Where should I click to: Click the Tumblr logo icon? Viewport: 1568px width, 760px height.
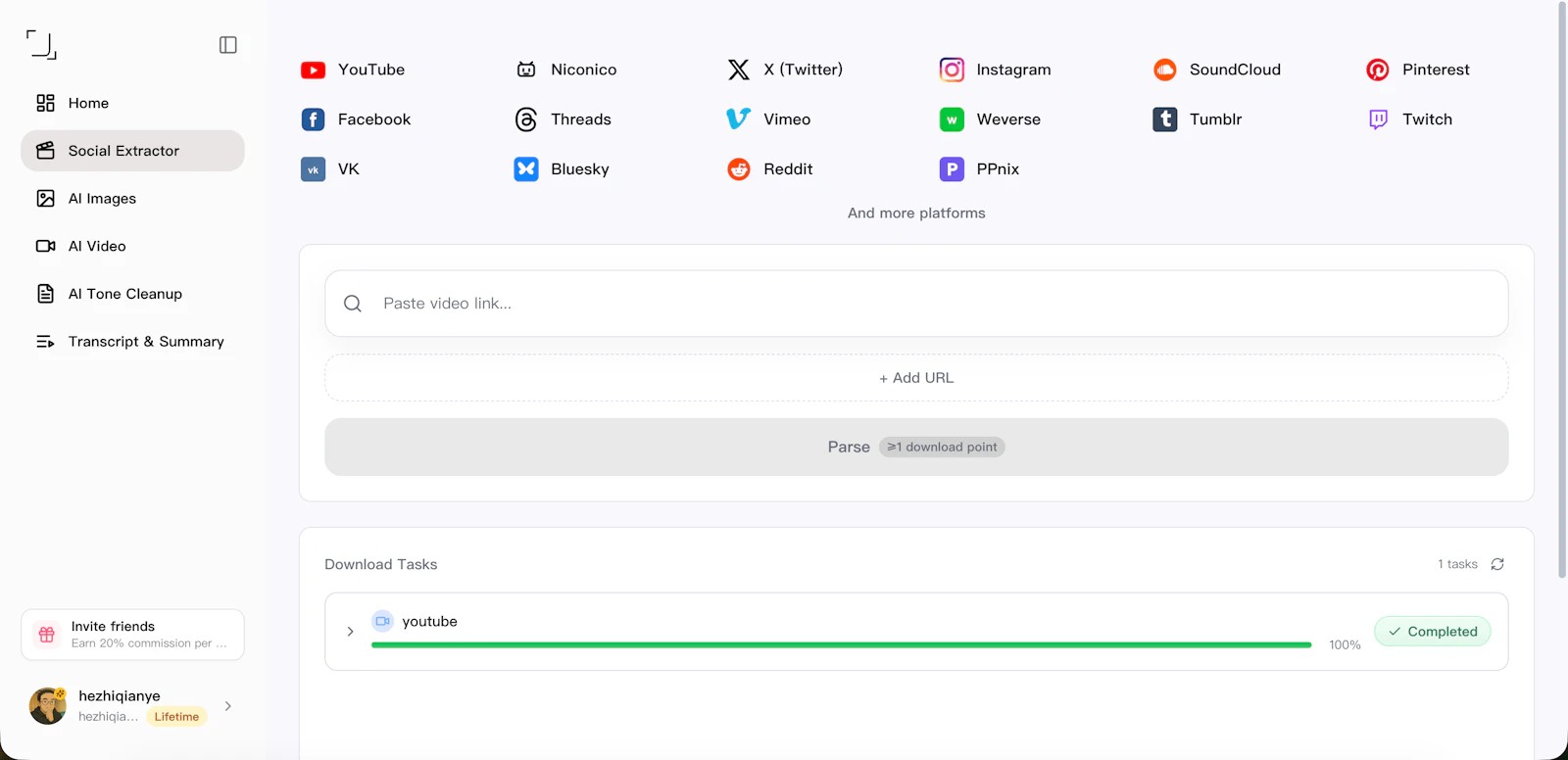(1164, 119)
